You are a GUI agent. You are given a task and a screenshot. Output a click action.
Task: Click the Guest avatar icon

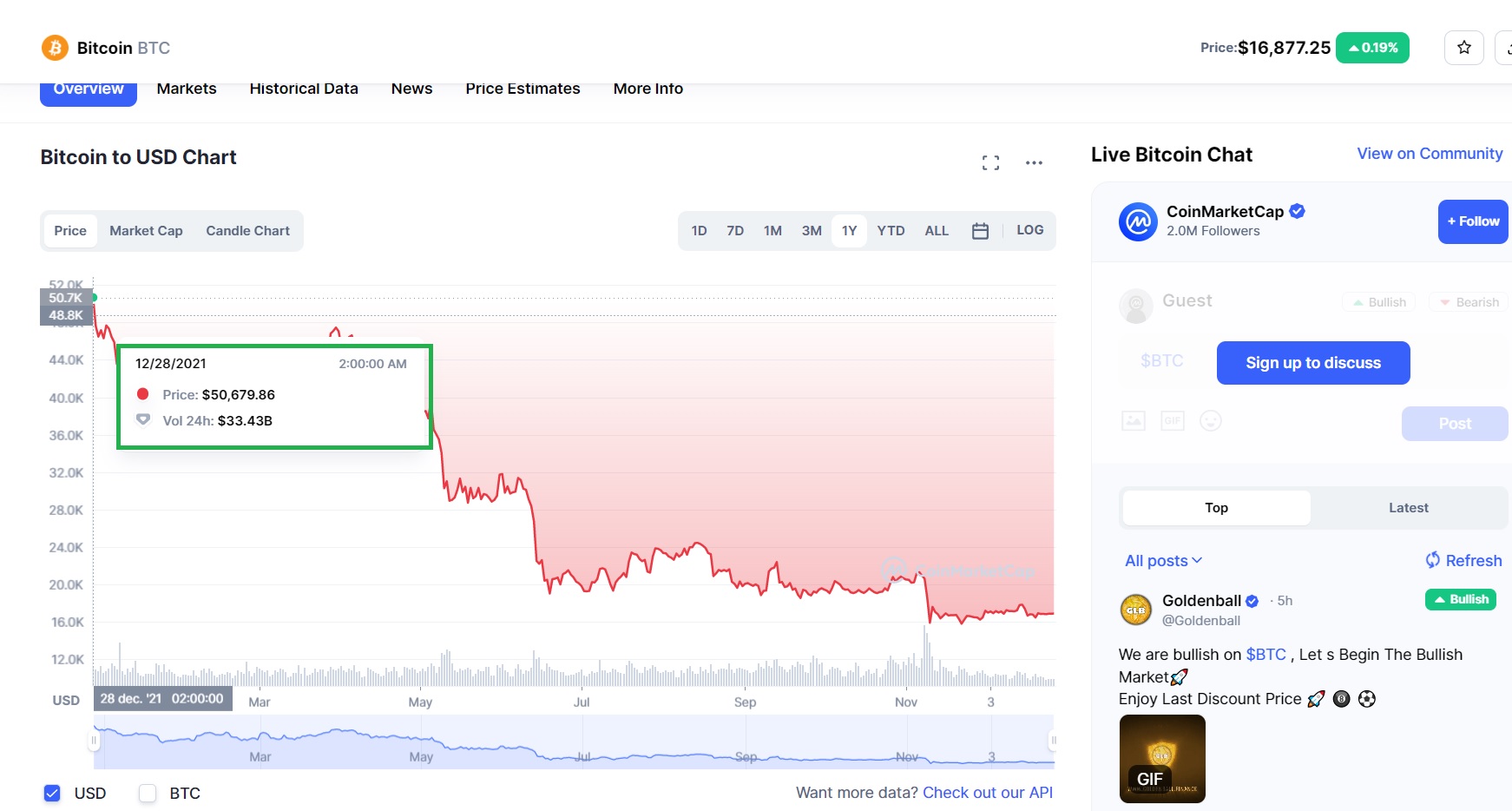pyautogui.click(x=1136, y=306)
